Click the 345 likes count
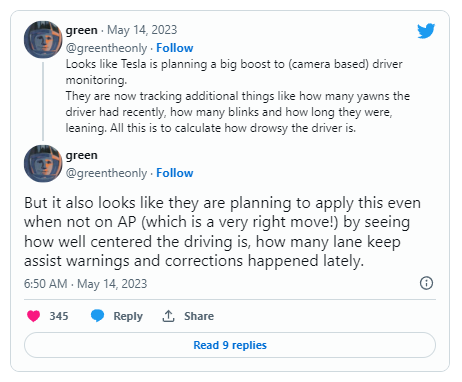 click(x=59, y=316)
